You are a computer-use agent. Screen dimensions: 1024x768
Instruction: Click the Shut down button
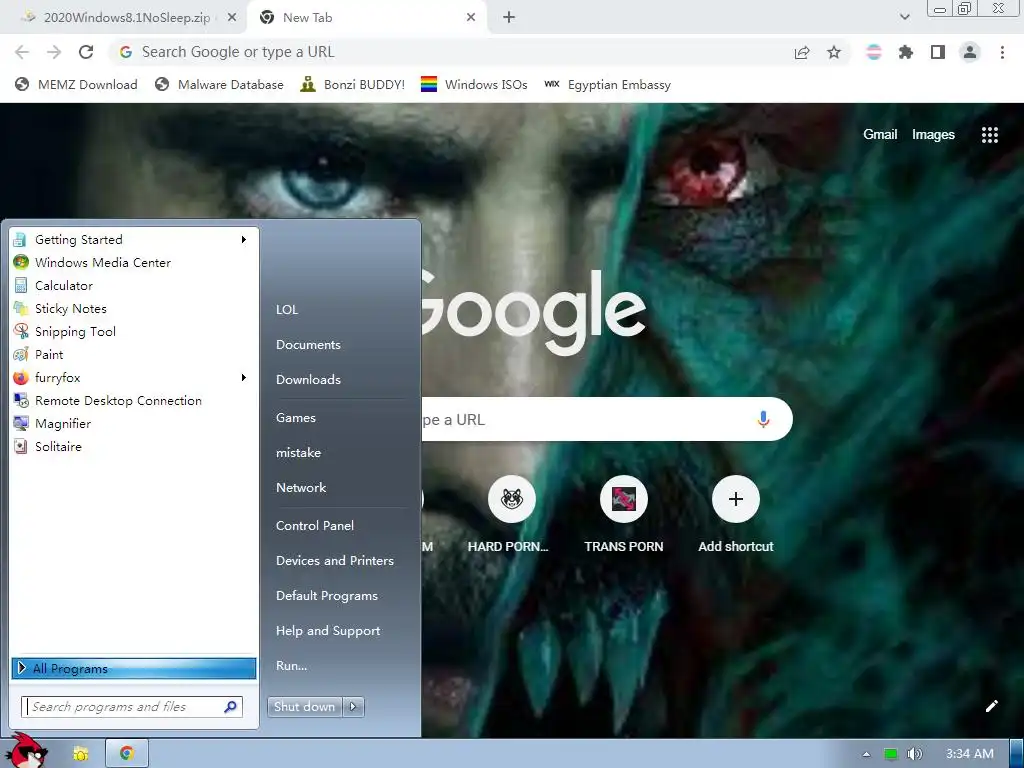(304, 707)
